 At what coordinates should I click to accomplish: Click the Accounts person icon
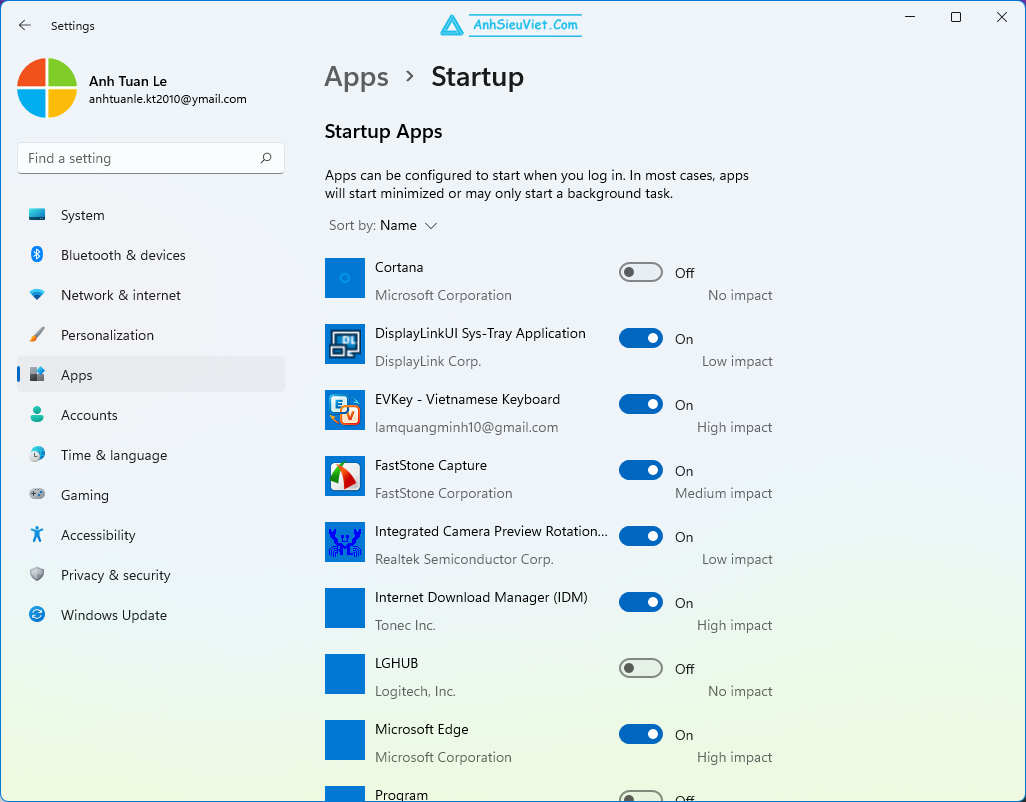[37, 414]
